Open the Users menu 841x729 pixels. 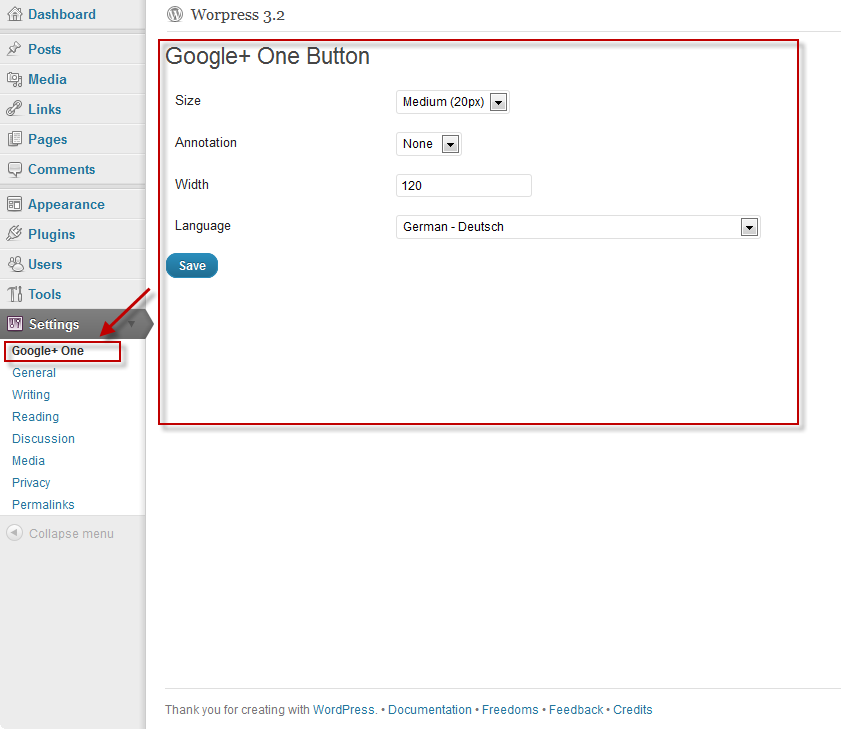point(45,264)
